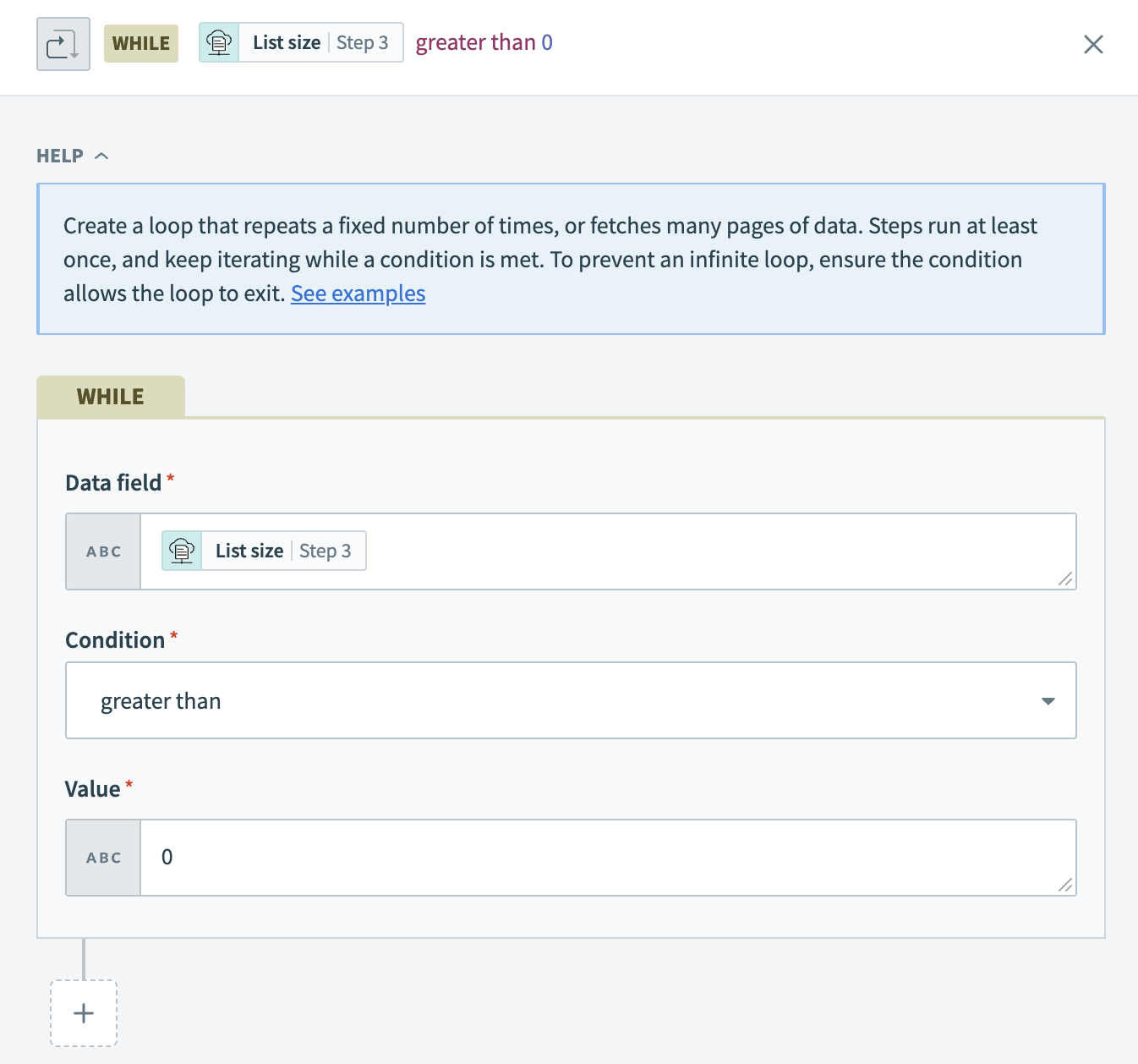The height and width of the screenshot is (1064, 1138).
Task: Open the Condition dropdown
Action: (571, 700)
